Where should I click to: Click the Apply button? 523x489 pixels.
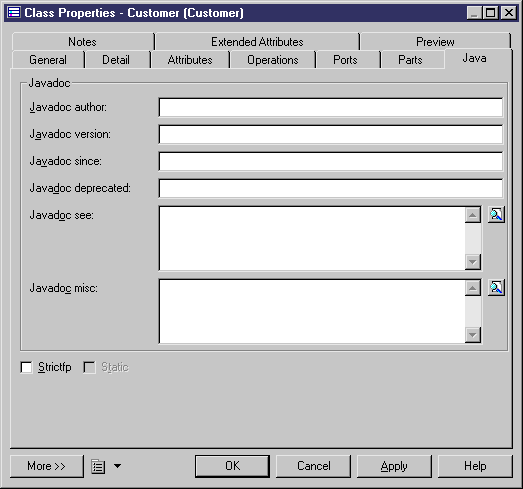point(394,466)
